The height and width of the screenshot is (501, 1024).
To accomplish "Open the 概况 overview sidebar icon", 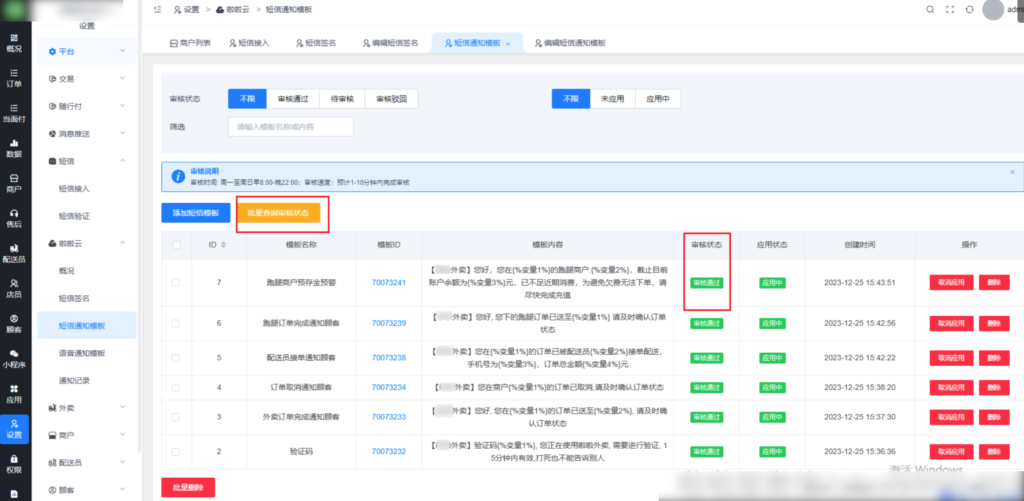I will point(14,42).
